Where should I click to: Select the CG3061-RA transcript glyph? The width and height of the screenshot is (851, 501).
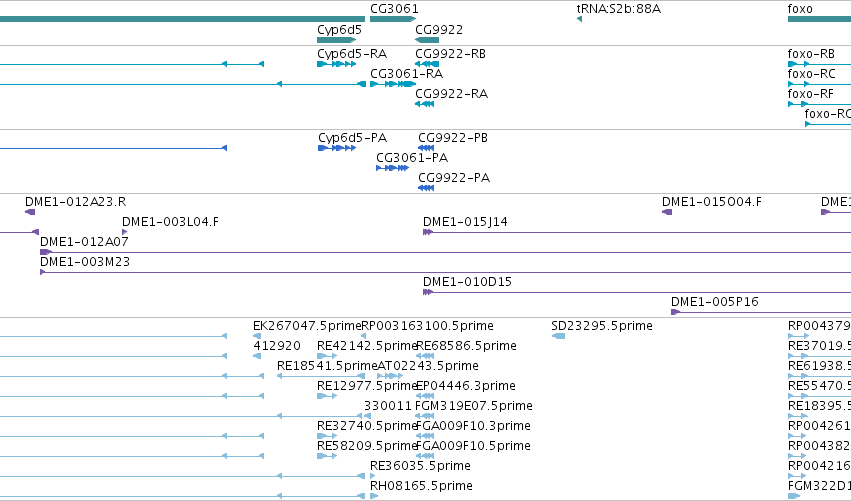tap(393, 84)
